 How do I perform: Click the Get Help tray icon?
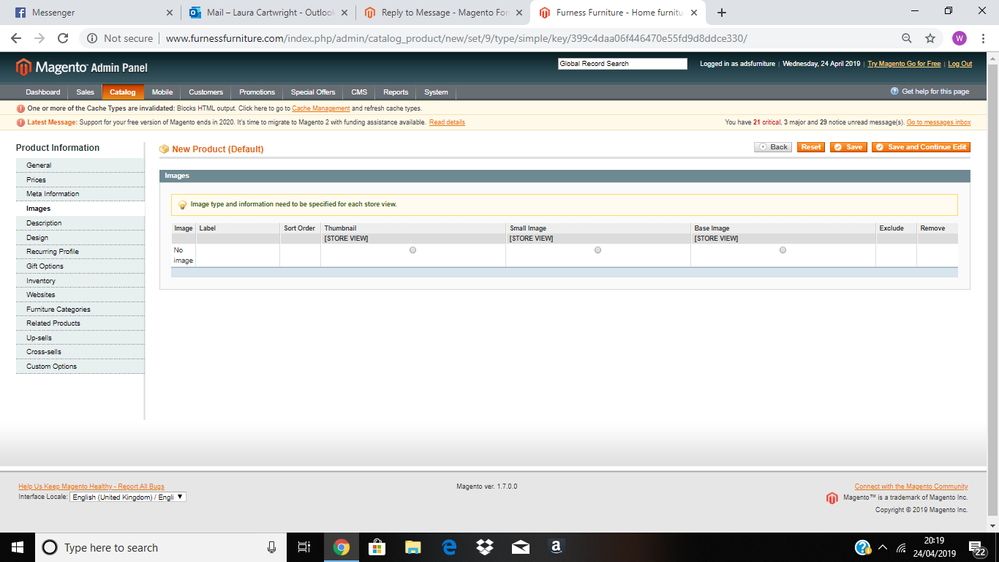(x=863, y=547)
